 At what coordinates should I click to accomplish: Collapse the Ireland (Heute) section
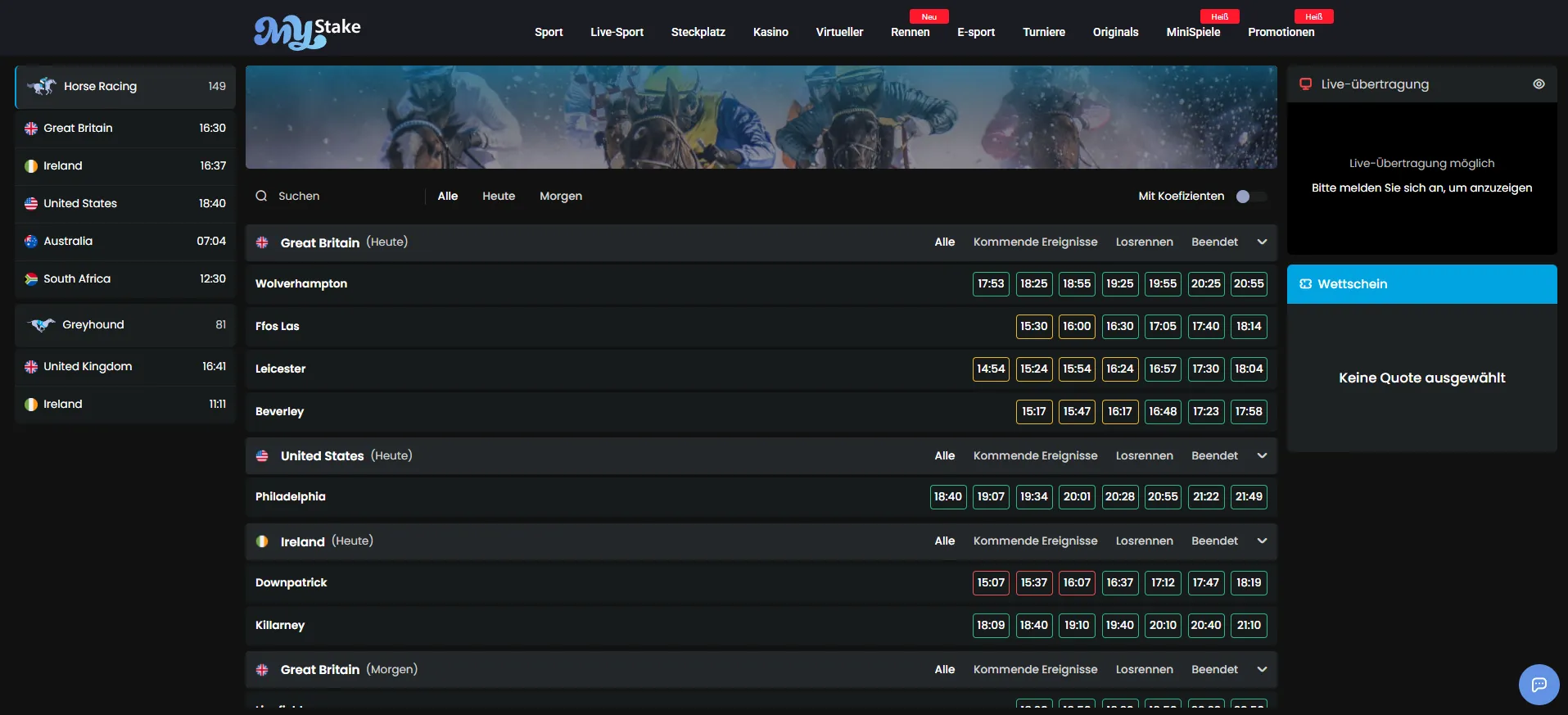[1262, 541]
